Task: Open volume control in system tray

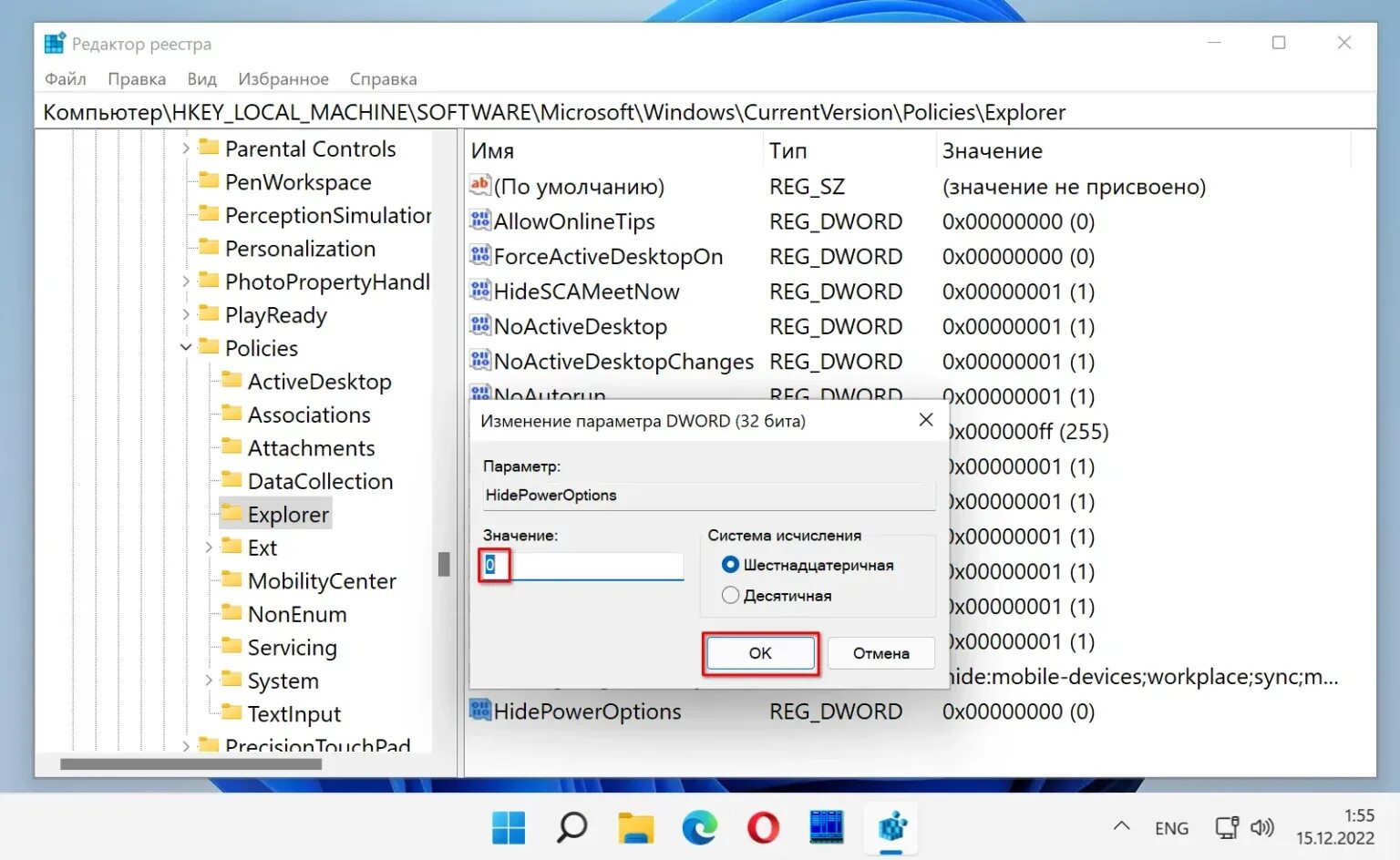Action: click(1262, 827)
